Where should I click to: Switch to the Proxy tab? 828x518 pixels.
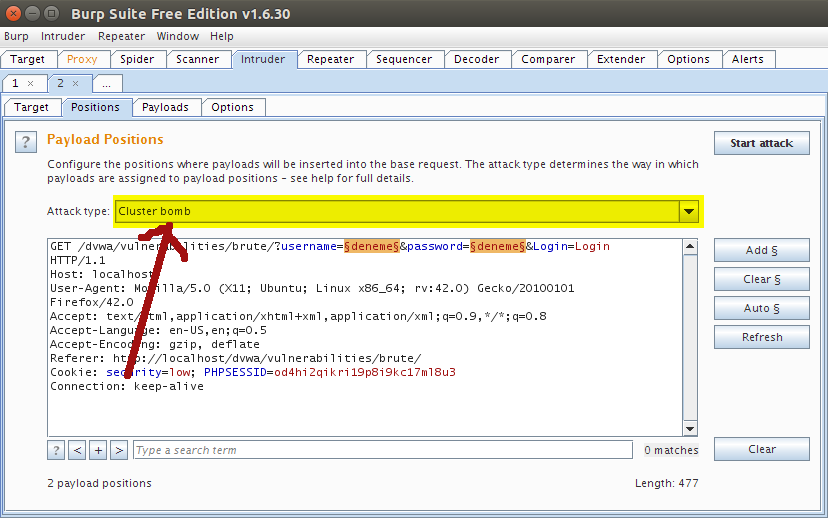(82, 59)
